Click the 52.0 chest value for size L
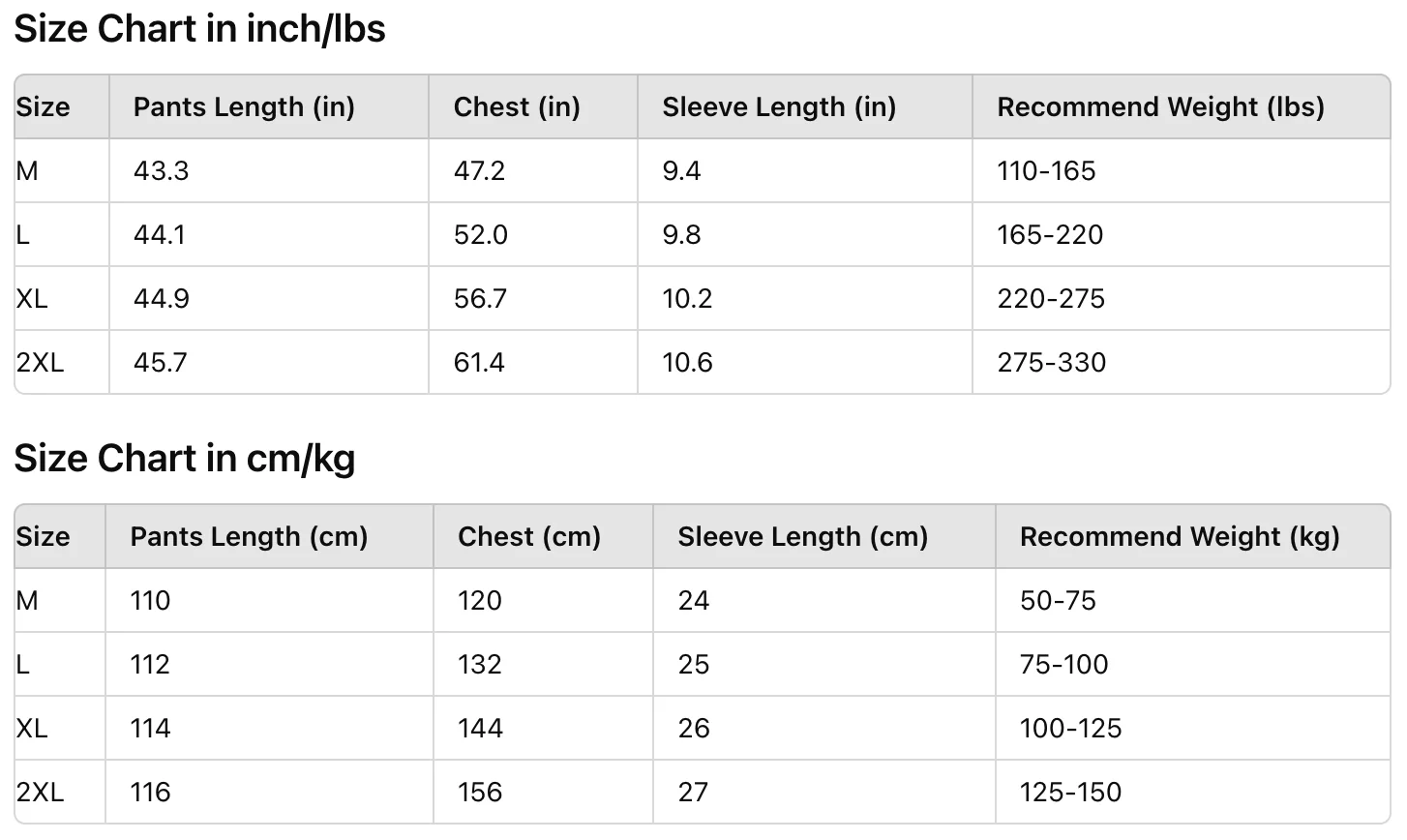The height and width of the screenshot is (840, 1407). point(480,235)
